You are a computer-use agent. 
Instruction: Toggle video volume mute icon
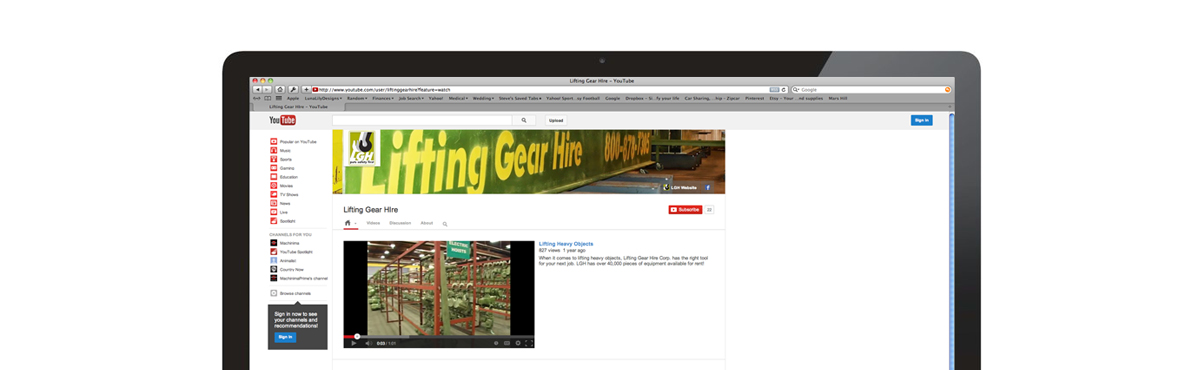[x=368, y=343]
